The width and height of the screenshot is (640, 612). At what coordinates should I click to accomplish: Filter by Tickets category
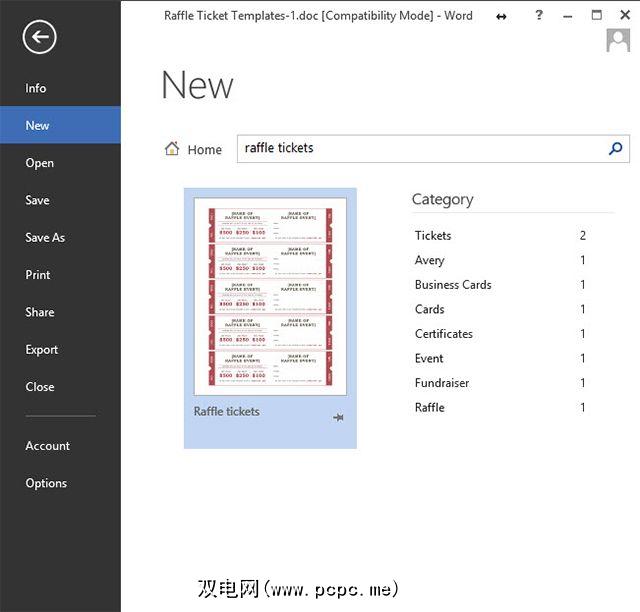coord(433,236)
